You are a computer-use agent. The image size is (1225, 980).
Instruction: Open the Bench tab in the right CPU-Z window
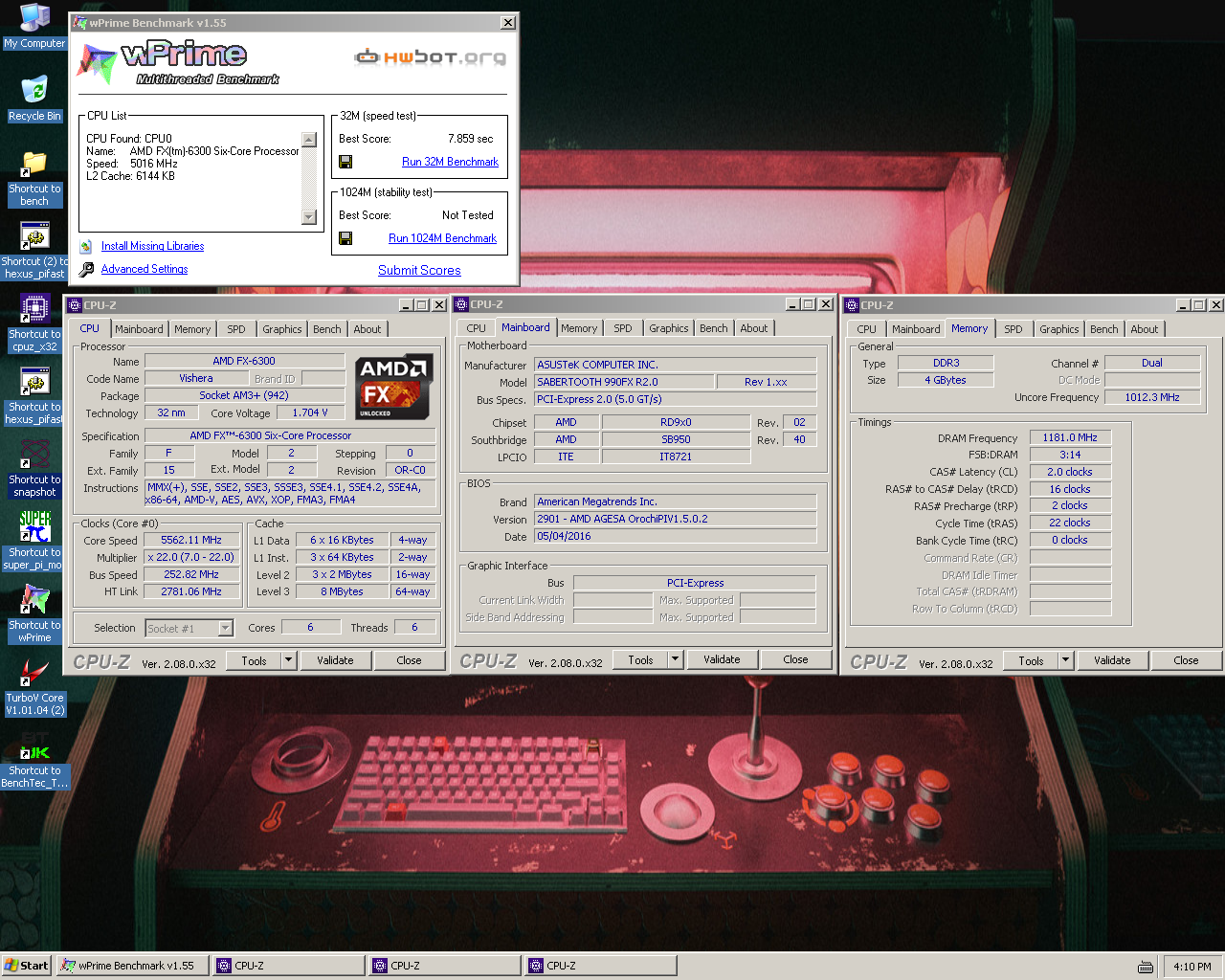1104,329
